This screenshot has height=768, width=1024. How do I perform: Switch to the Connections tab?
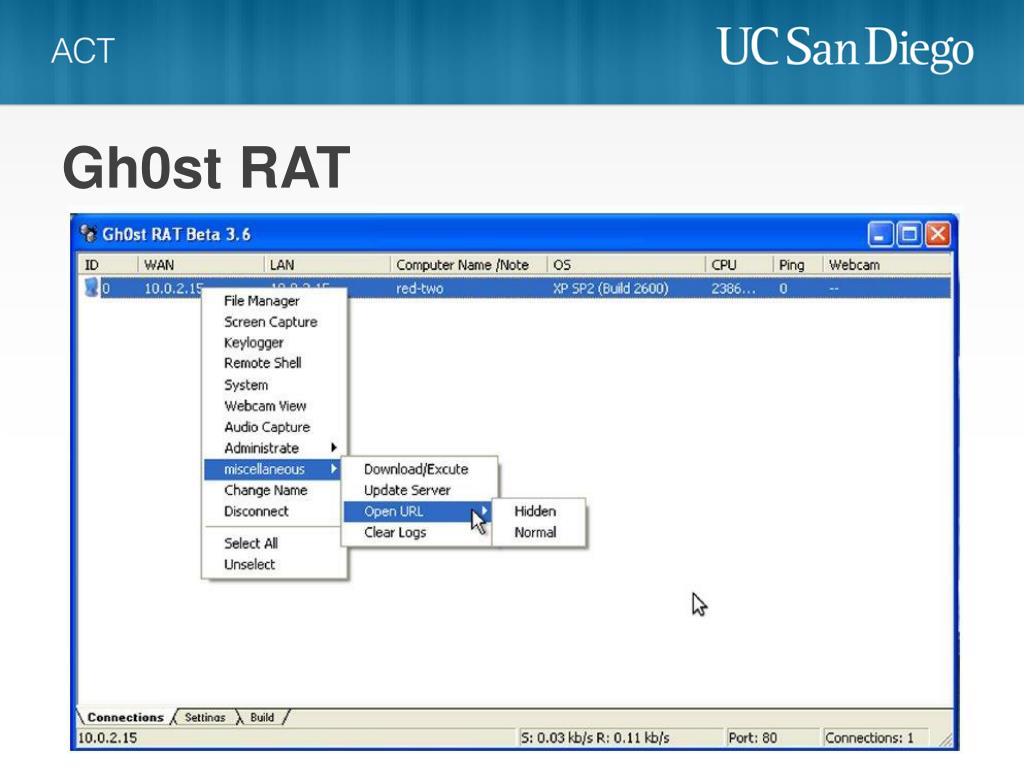click(x=125, y=717)
